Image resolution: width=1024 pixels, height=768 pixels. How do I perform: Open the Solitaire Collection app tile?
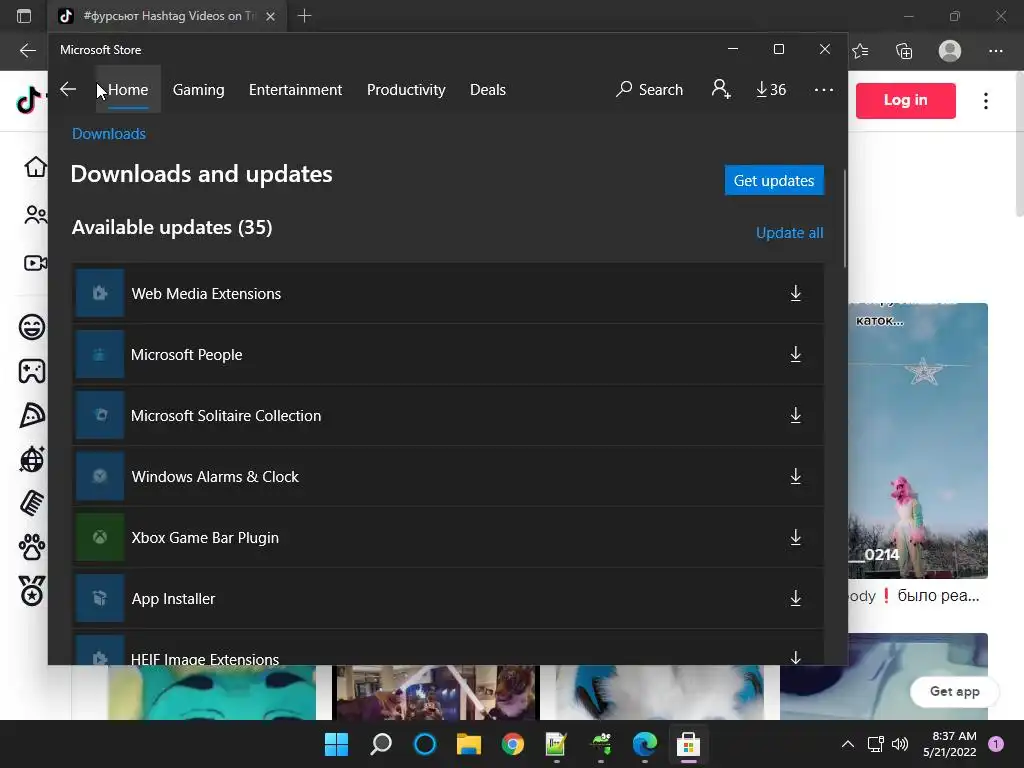(x=100, y=415)
